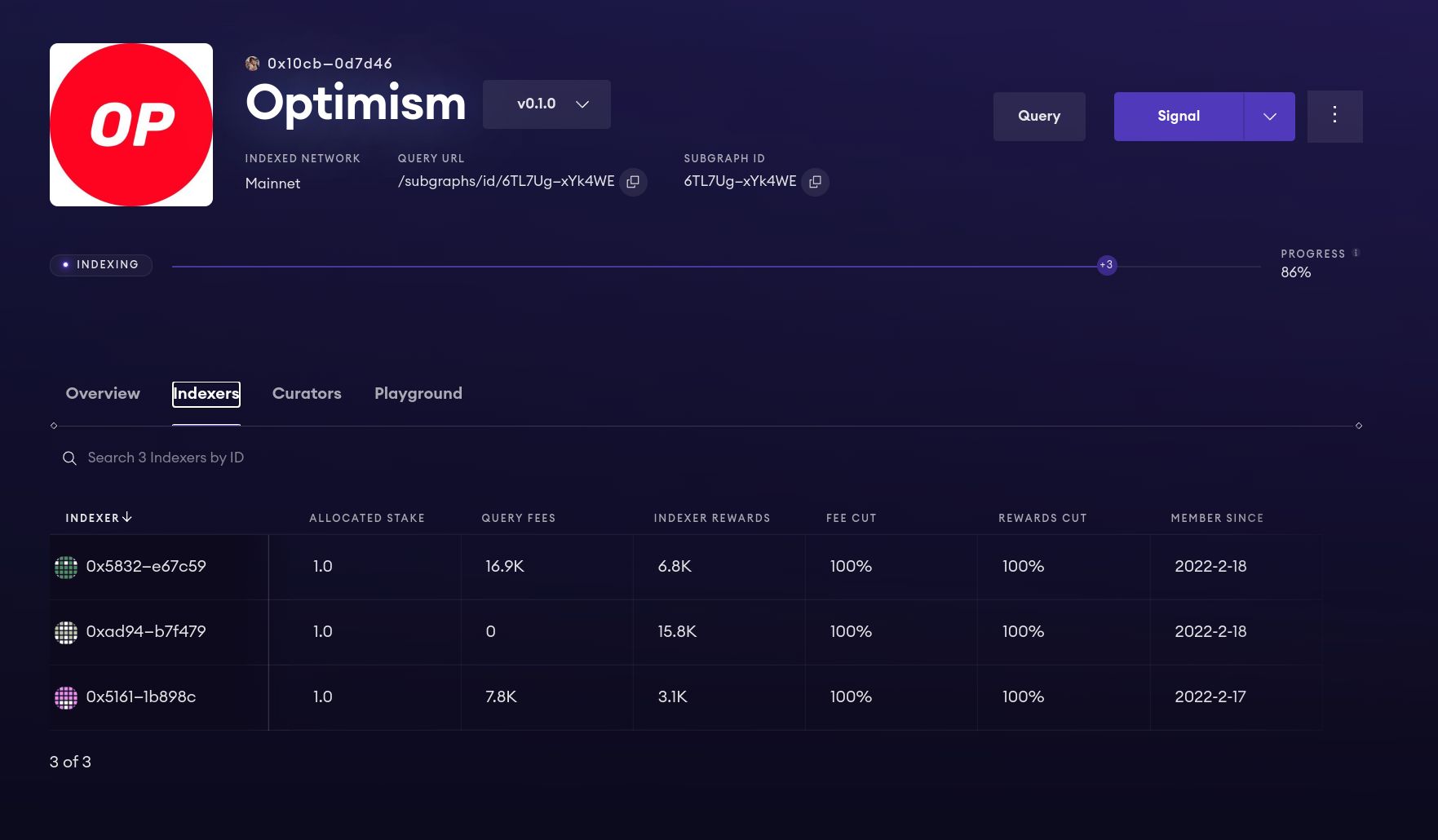Click indexer rewards value 15.8K
The image size is (1438, 840).
677,632
